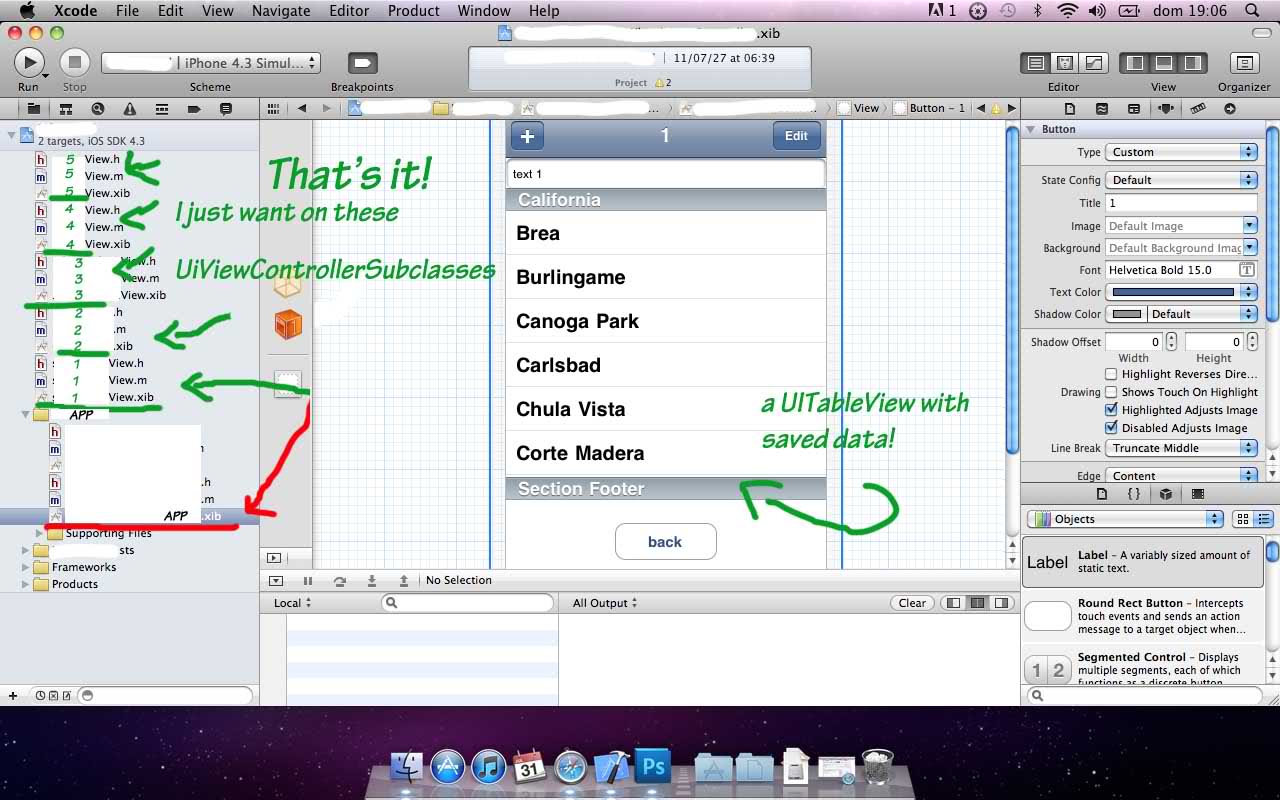Open the log navigator icon

coord(226,108)
